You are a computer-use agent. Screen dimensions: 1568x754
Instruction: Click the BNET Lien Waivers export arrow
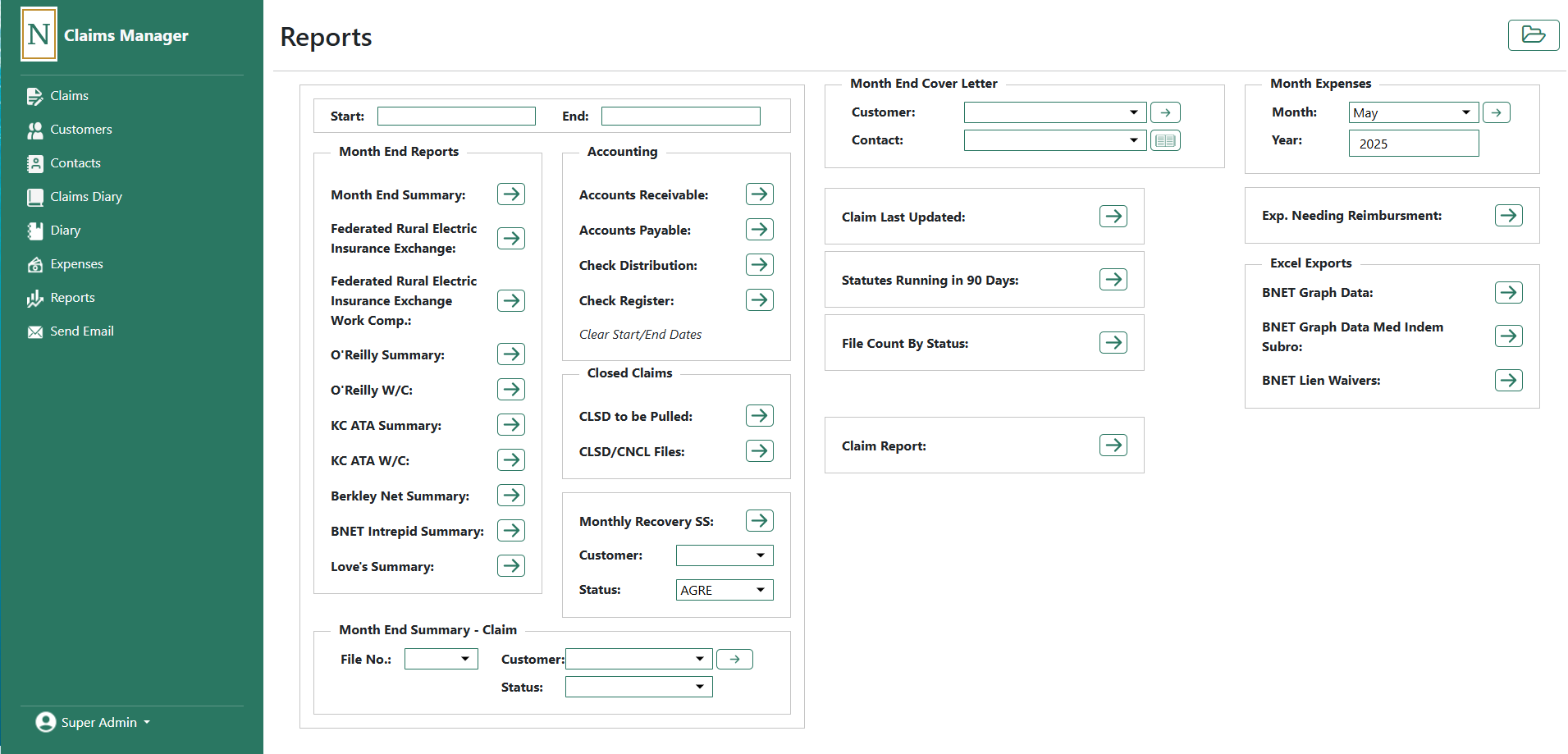point(1508,381)
